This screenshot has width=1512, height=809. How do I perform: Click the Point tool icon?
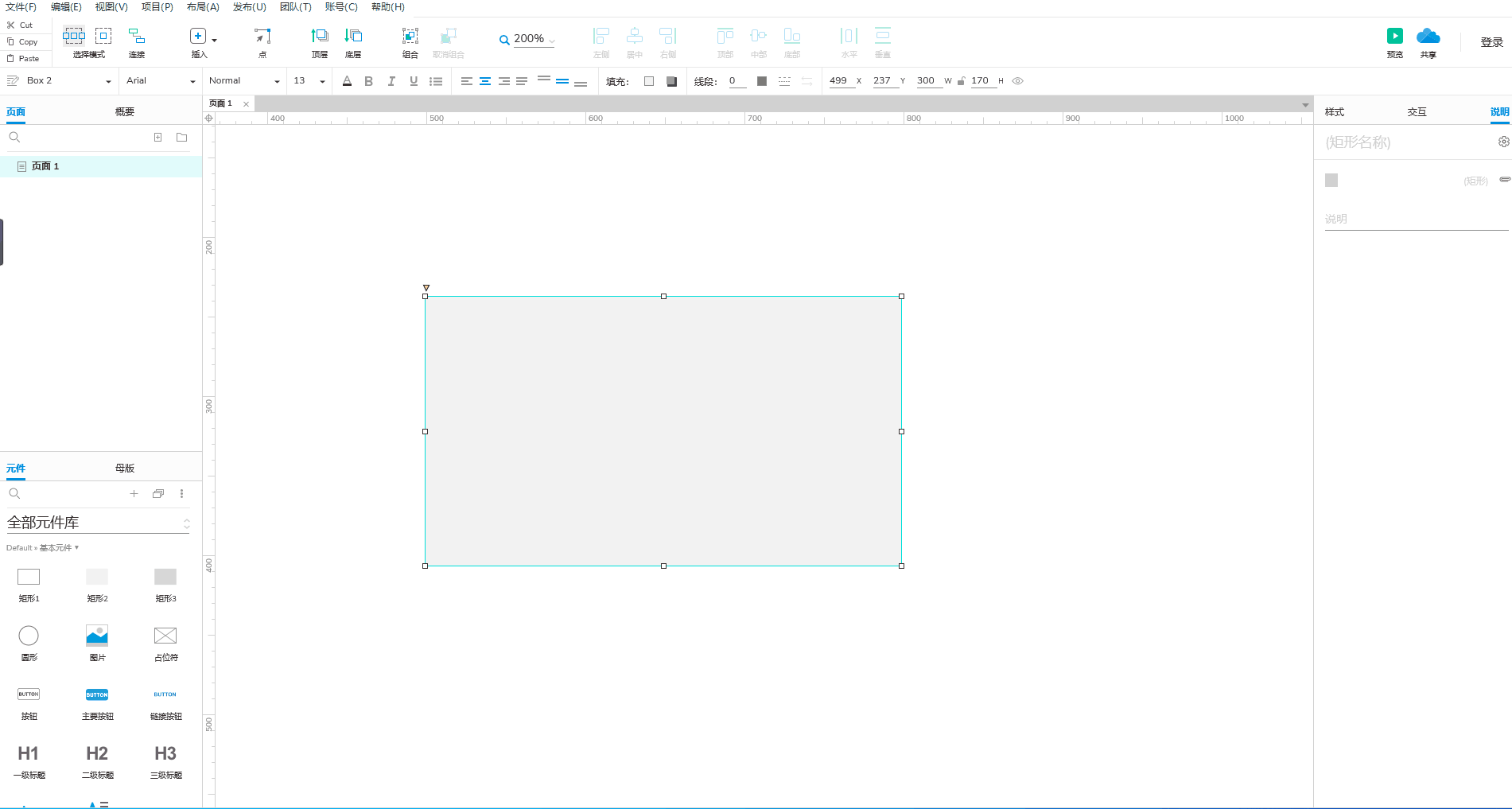pos(262,36)
